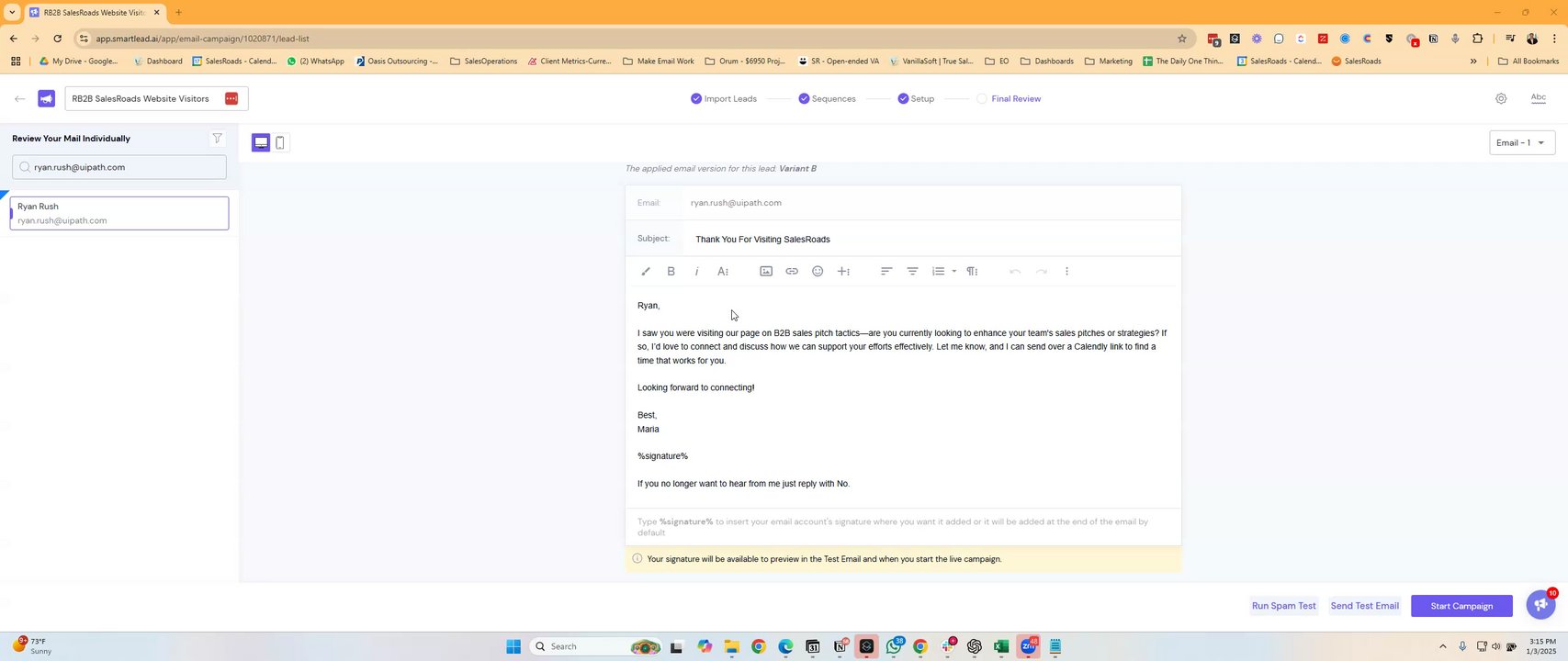The height and width of the screenshot is (661, 1568).
Task: Toggle bold formatting in email editor
Action: click(671, 272)
